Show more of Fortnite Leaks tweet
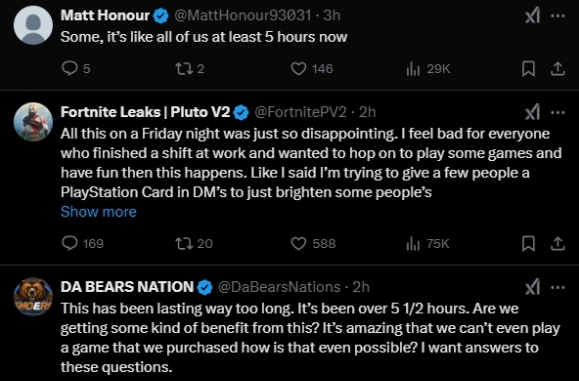This screenshot has height=381, width=579. (99, 212)
